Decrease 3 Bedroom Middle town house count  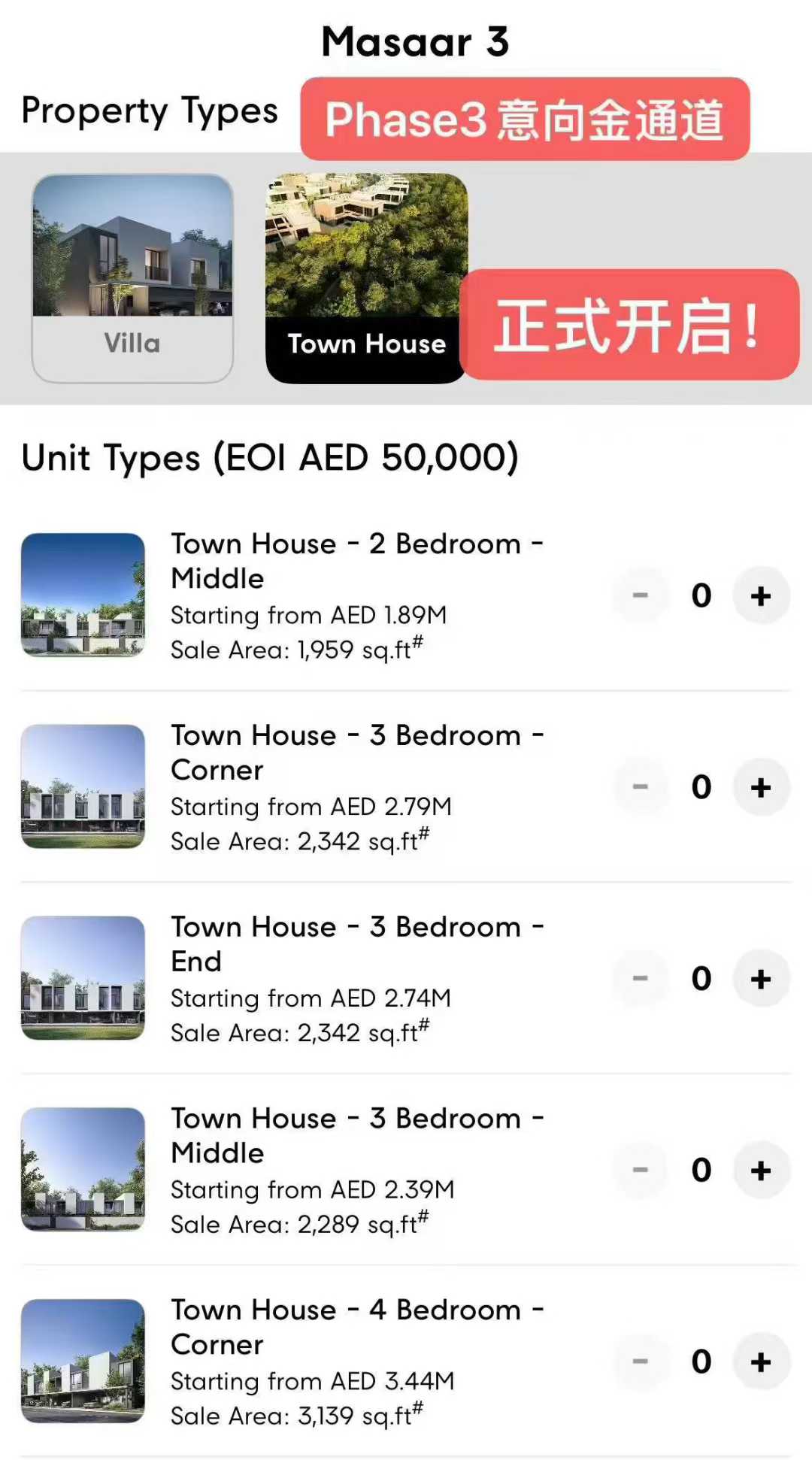(641, 1170)
